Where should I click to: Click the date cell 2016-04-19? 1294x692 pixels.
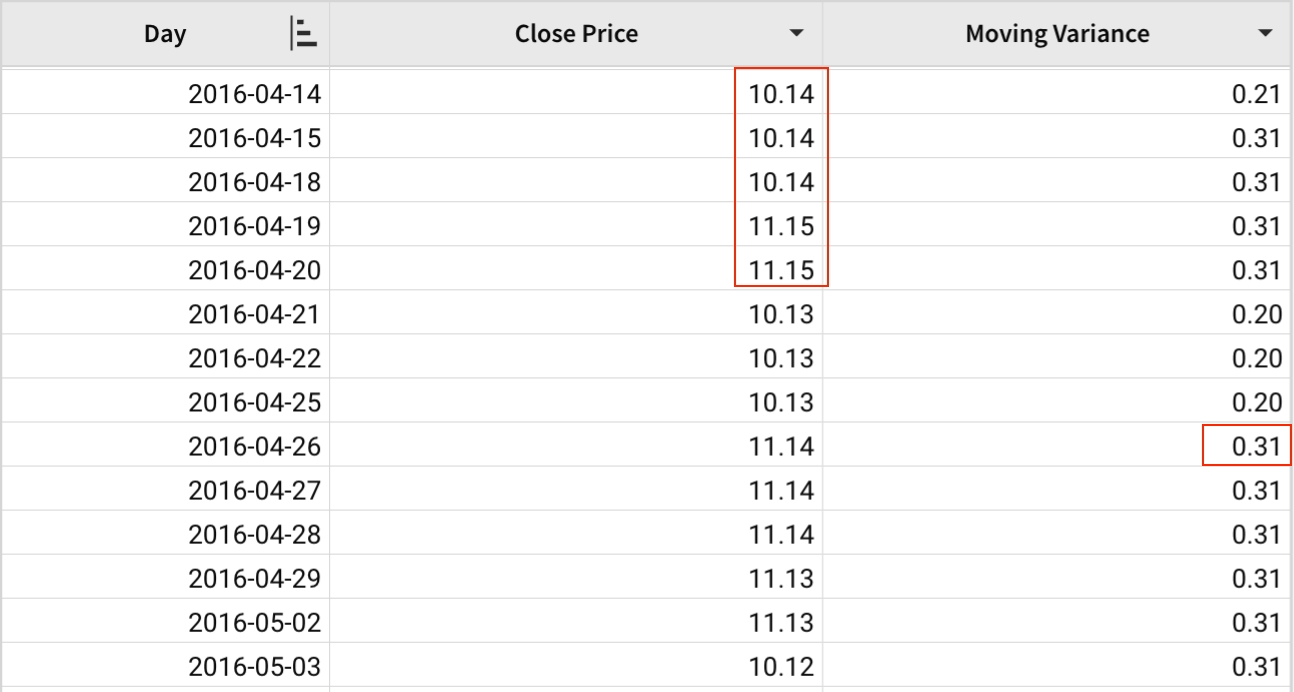[254, 227]
